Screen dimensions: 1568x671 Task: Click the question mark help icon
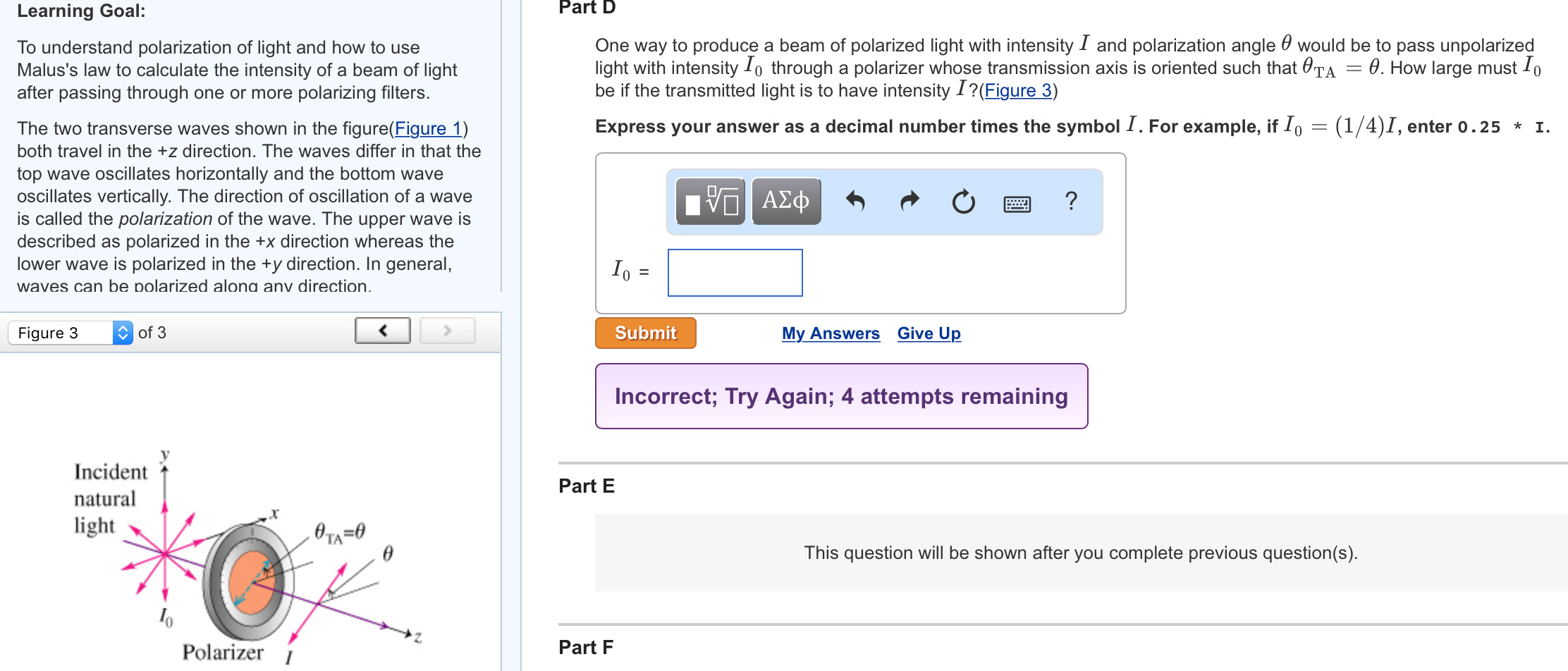[1071, 202]
